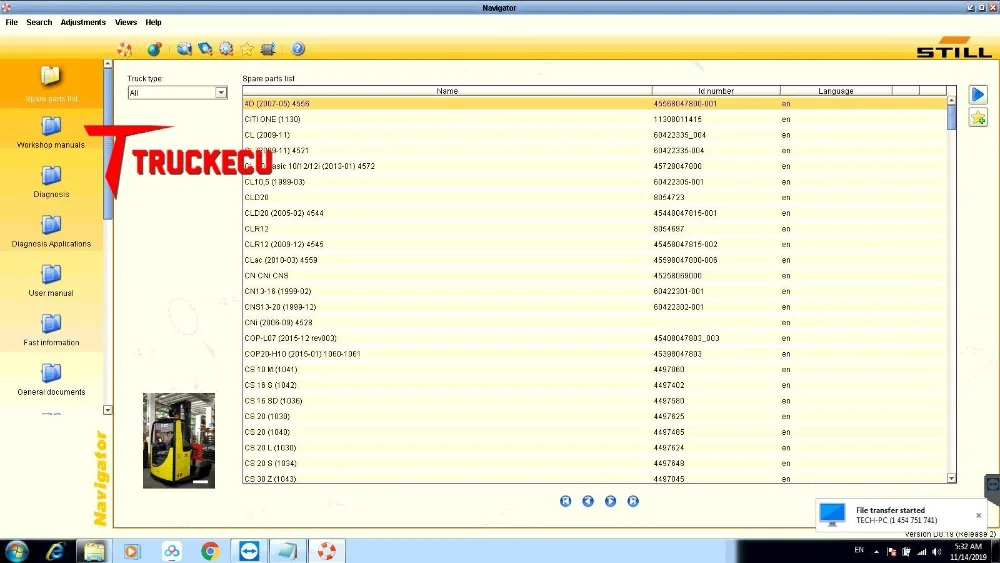Open the Diagnosis folder
Image resolution: width=1000 pixels, height=563 pixels.
tap(51, 182)
